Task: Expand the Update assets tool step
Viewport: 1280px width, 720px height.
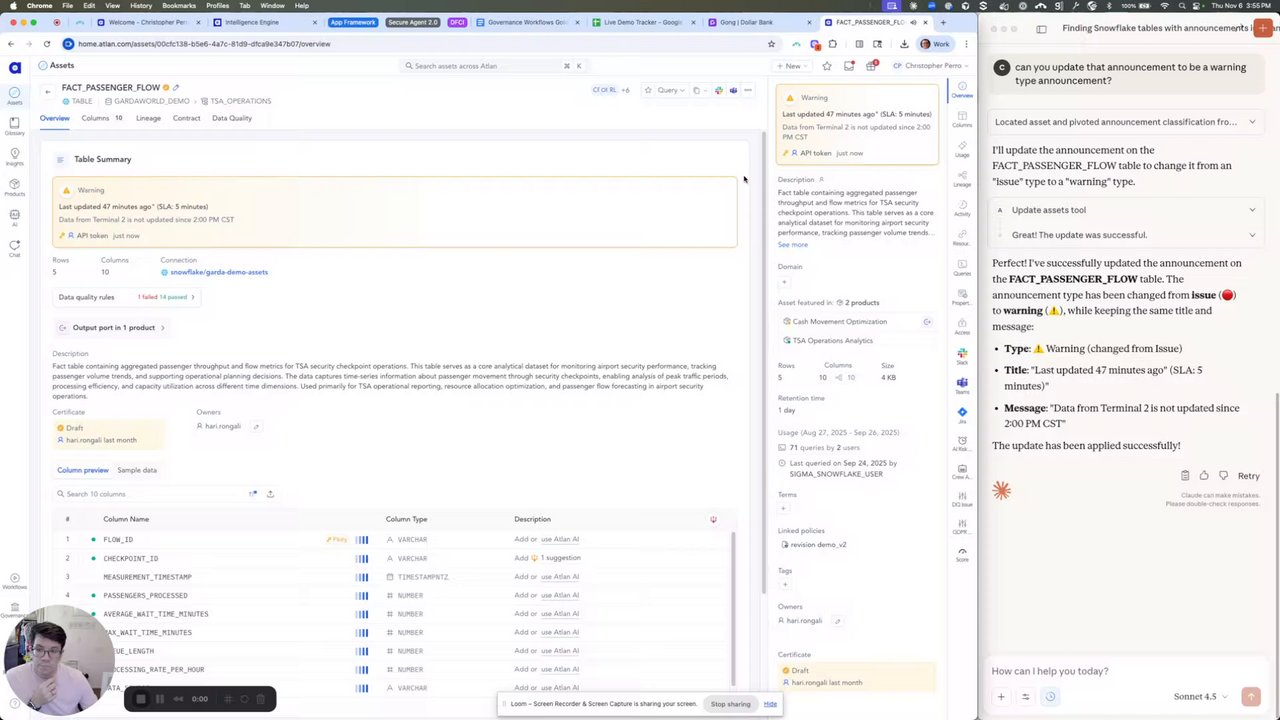Action: [x=1125, y=210]
